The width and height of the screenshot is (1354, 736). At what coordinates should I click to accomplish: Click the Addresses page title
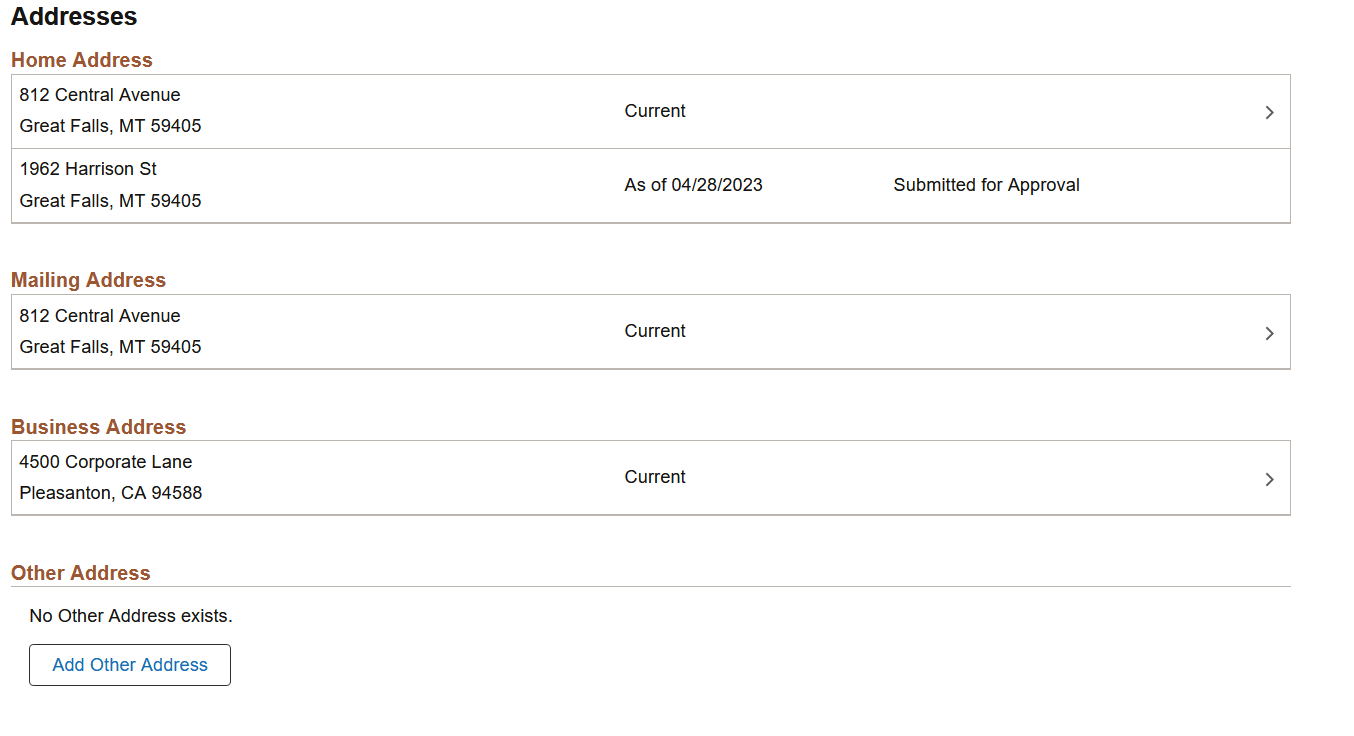click(x=74, y=17)
